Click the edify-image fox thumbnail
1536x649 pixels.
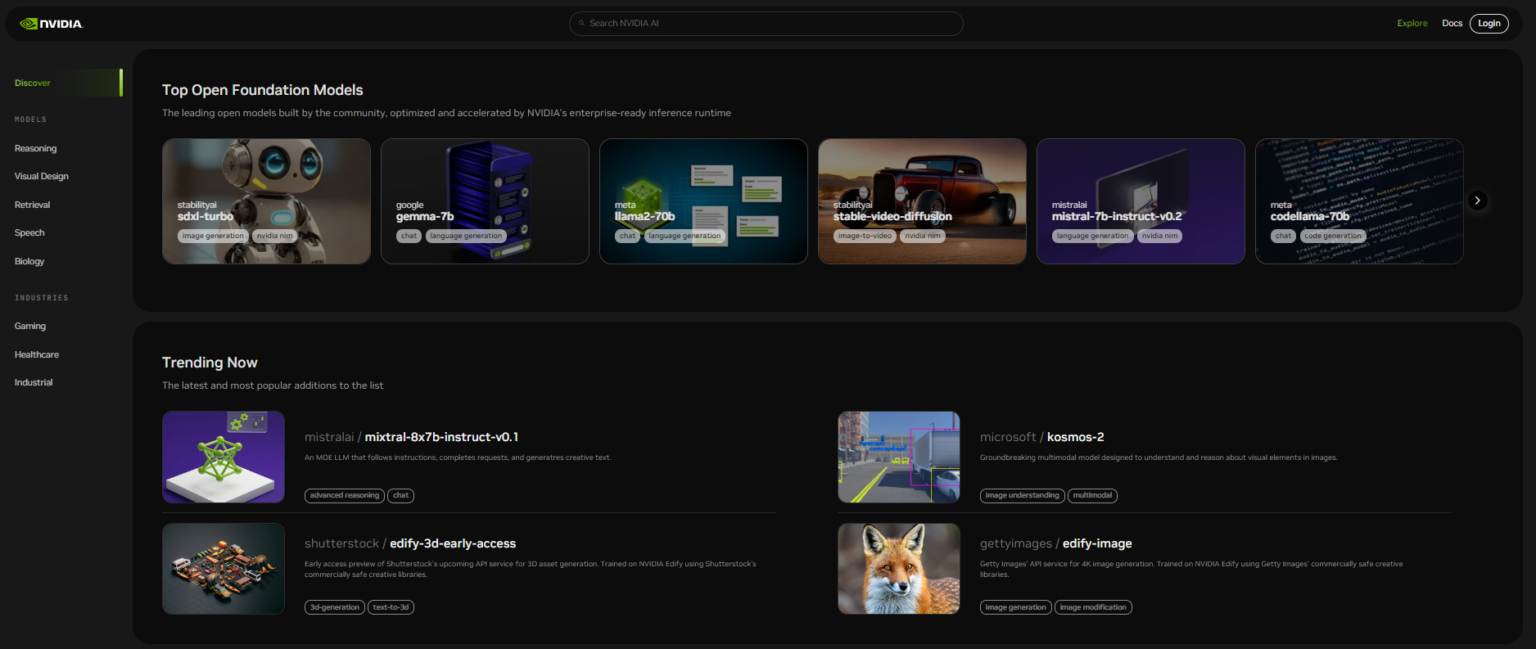pos(899,569)
